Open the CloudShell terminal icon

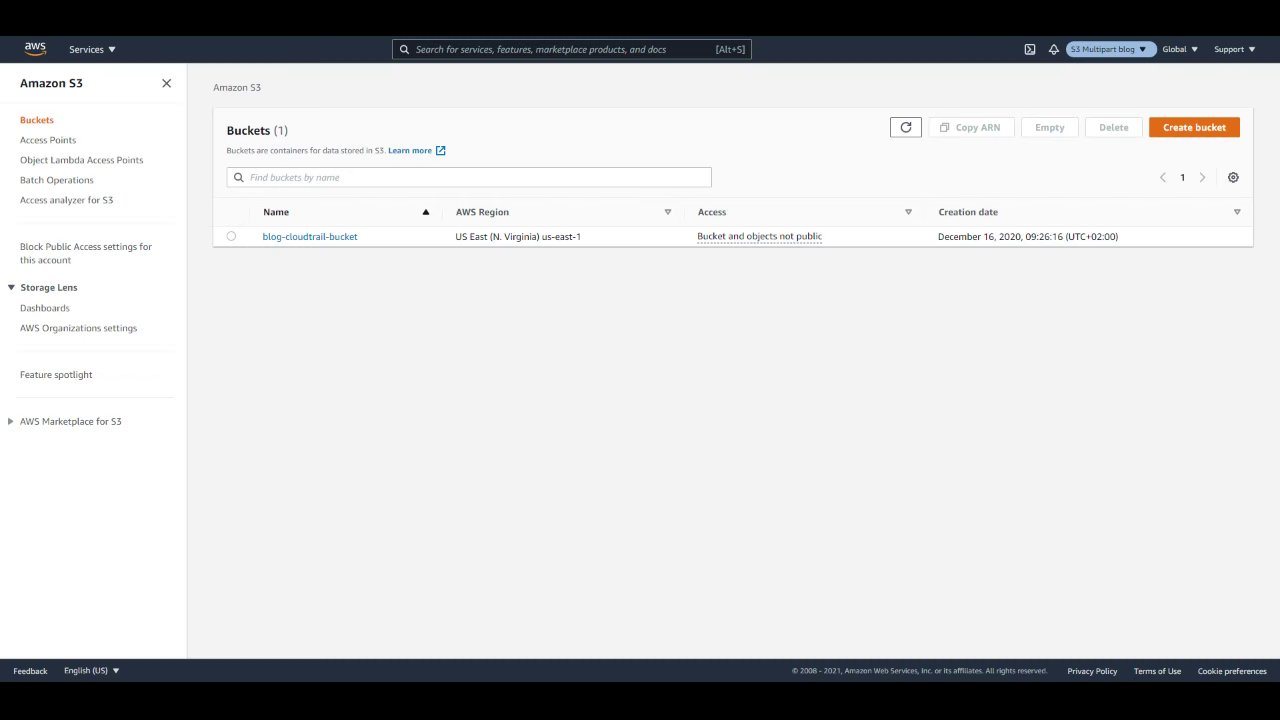point(1030,49)
